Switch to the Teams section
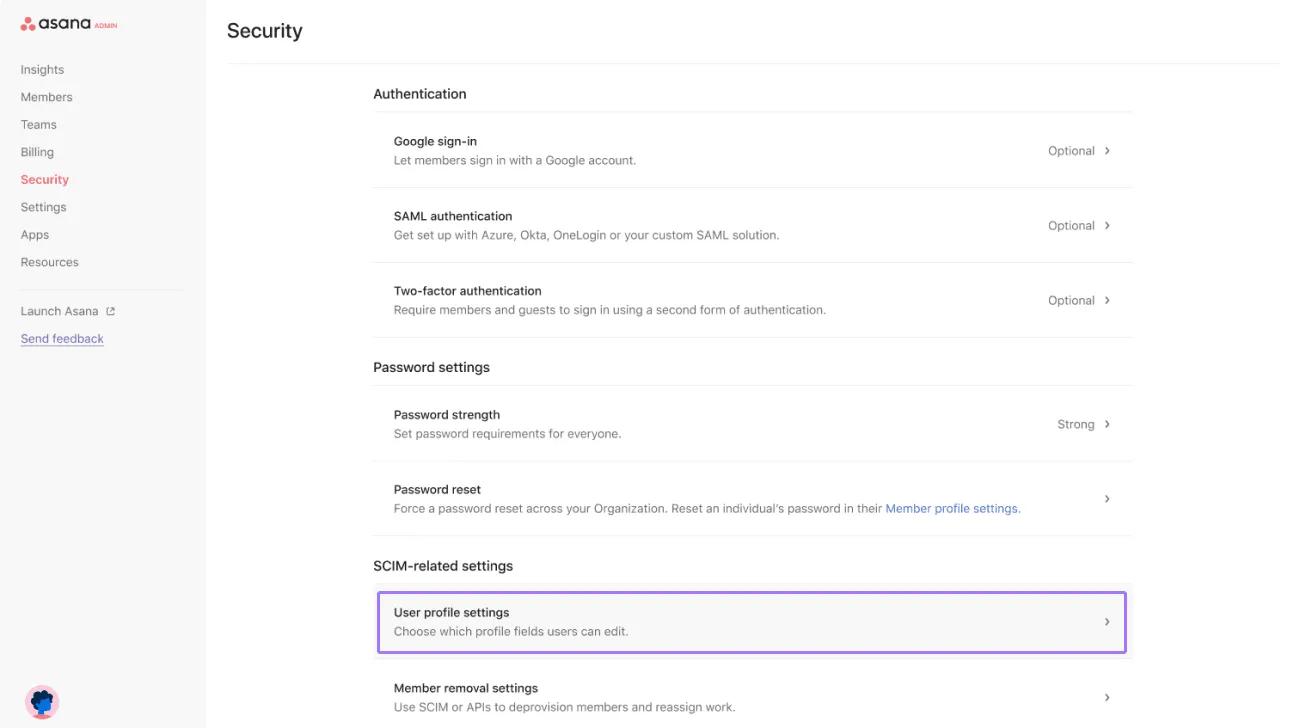 pyautogui.click(x=39, y=124)
